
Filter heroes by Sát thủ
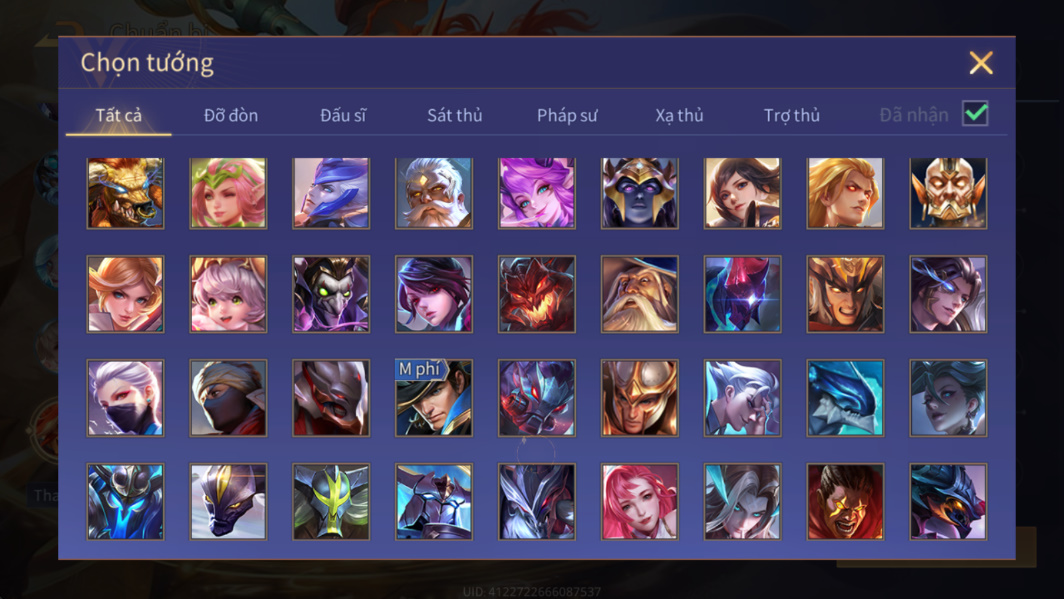(x=455, y=115)
